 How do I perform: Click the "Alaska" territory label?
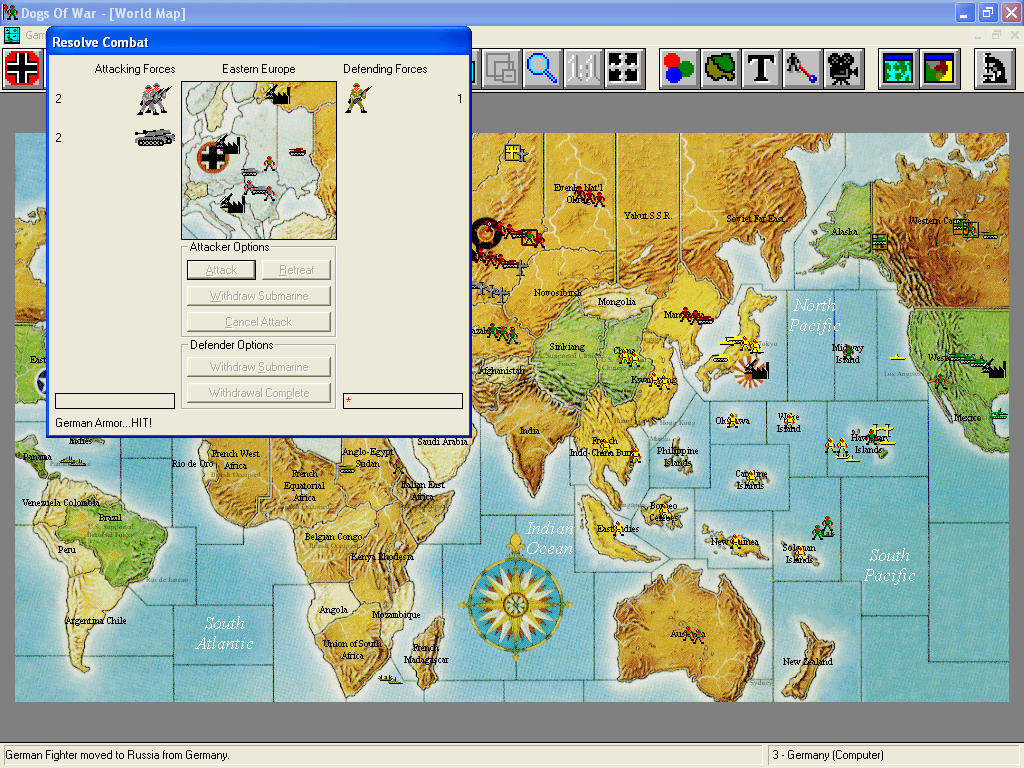tap(844, 231)
